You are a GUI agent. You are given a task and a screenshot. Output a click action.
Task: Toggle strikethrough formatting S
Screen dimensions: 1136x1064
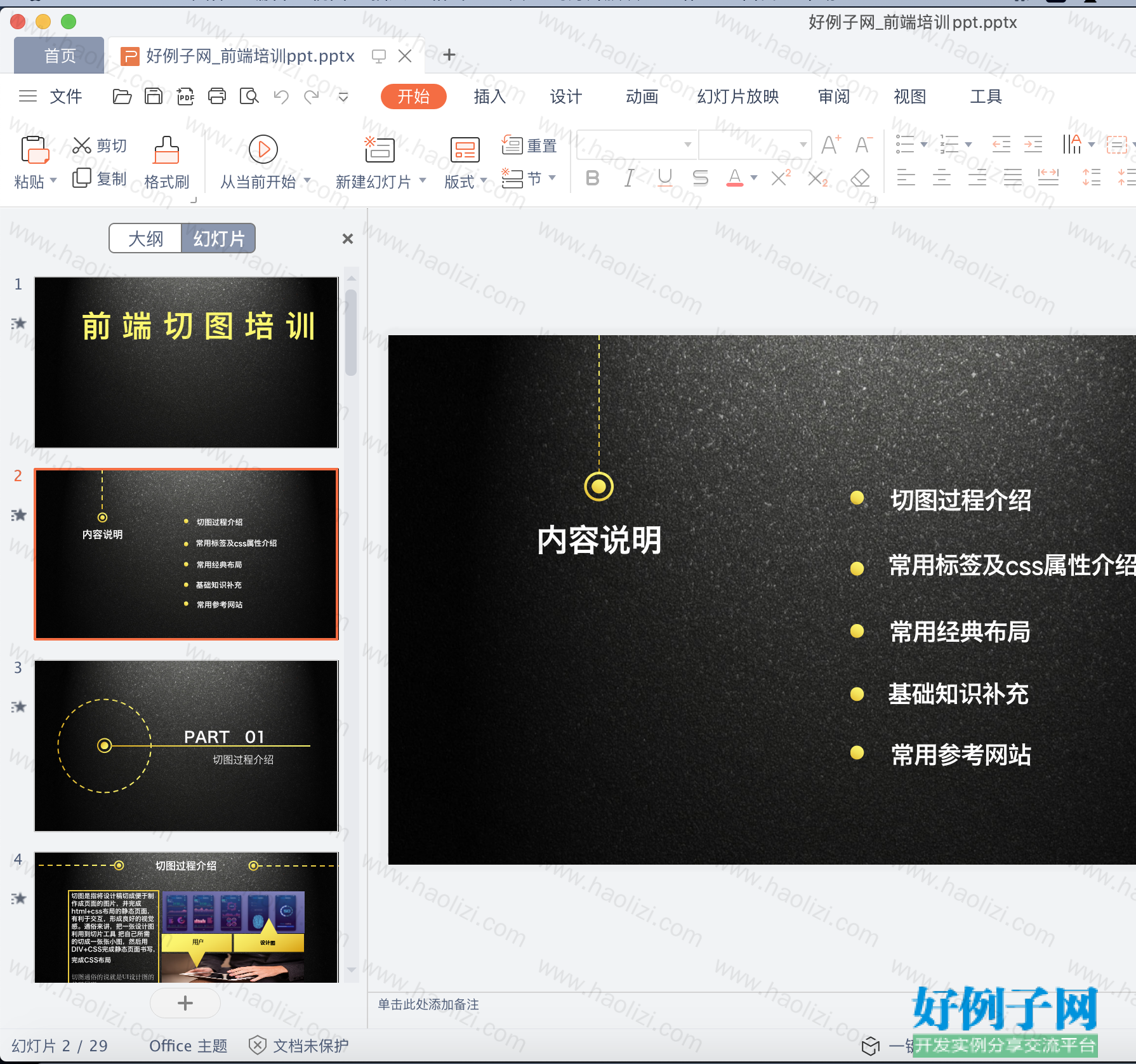tap(701, 178)
